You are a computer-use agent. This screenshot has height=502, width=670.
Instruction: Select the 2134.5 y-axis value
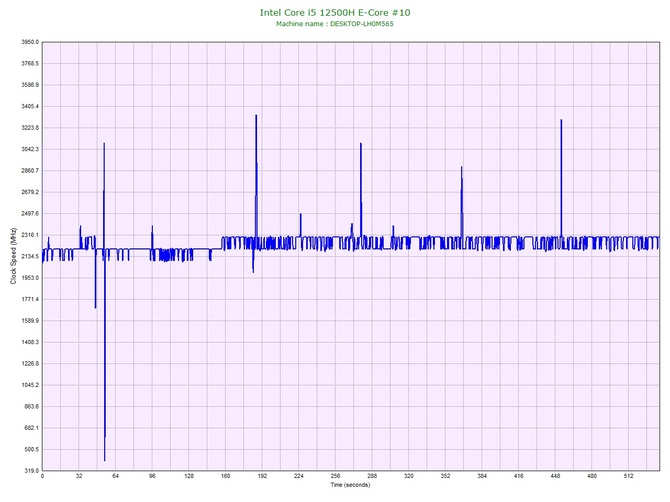tap(30, 256)
